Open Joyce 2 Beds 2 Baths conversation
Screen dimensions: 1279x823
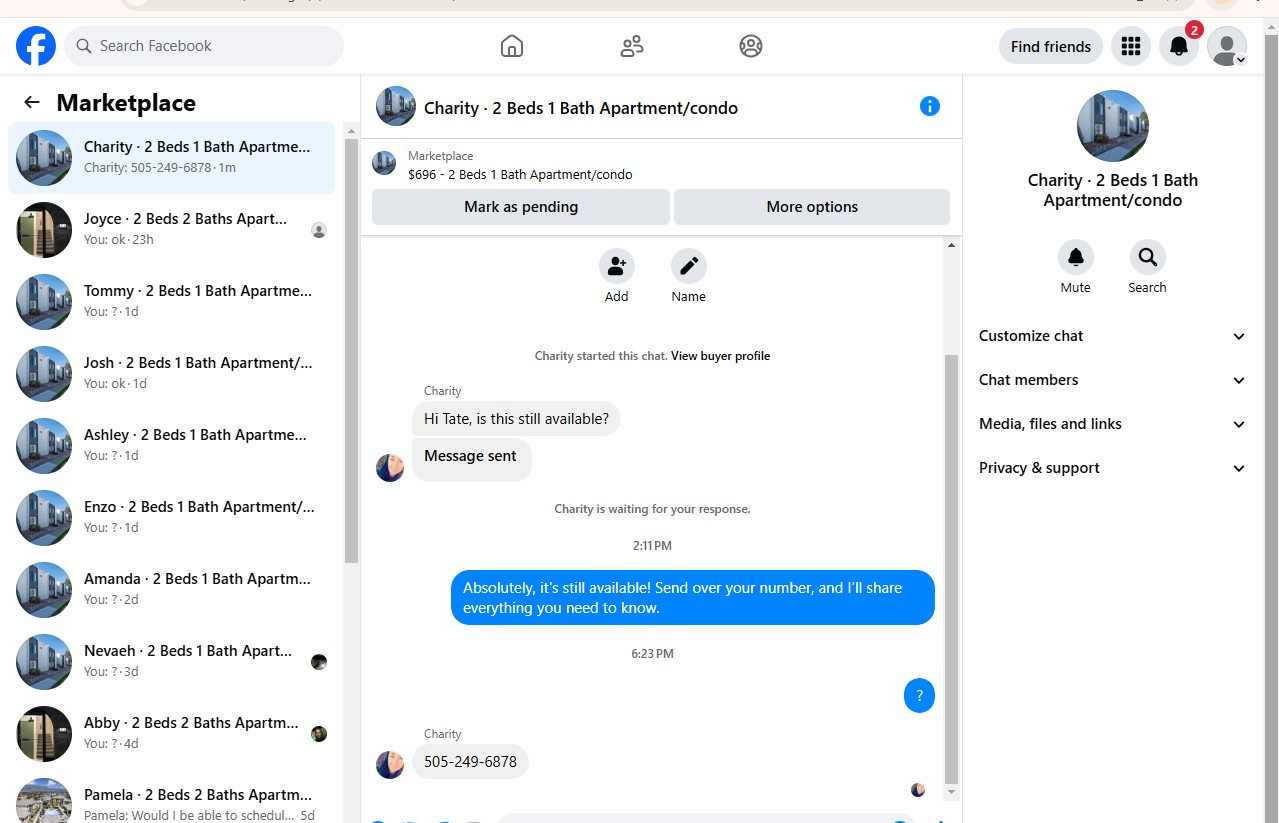click(171, 230)
